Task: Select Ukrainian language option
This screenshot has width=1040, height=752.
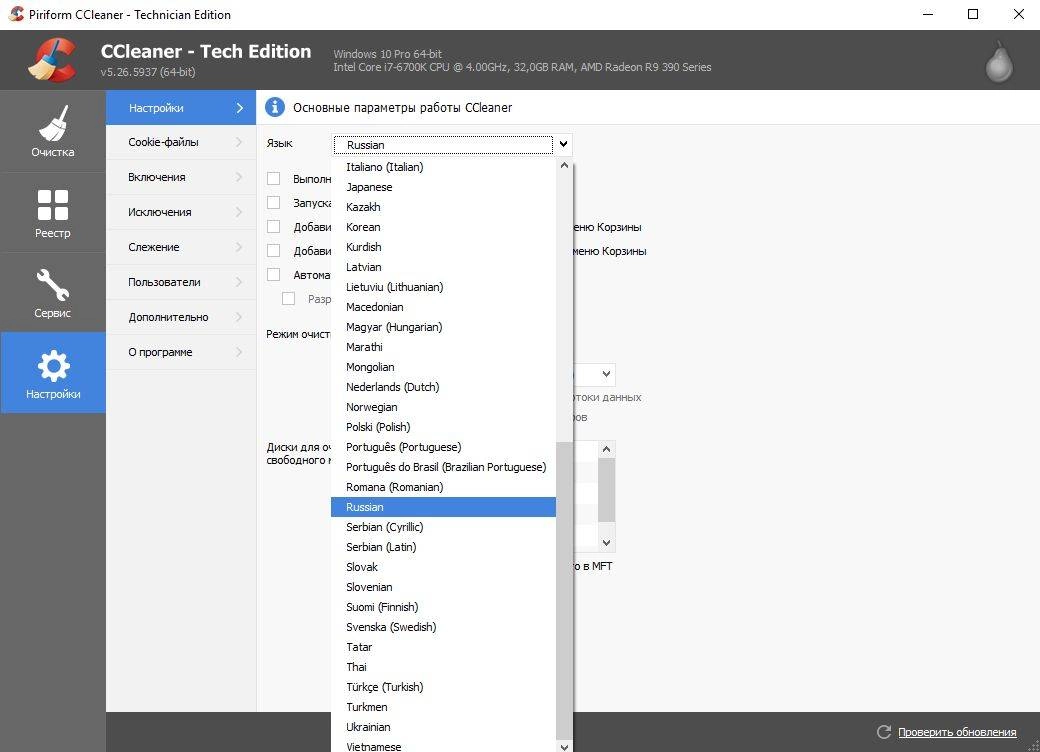Action: 443,727
